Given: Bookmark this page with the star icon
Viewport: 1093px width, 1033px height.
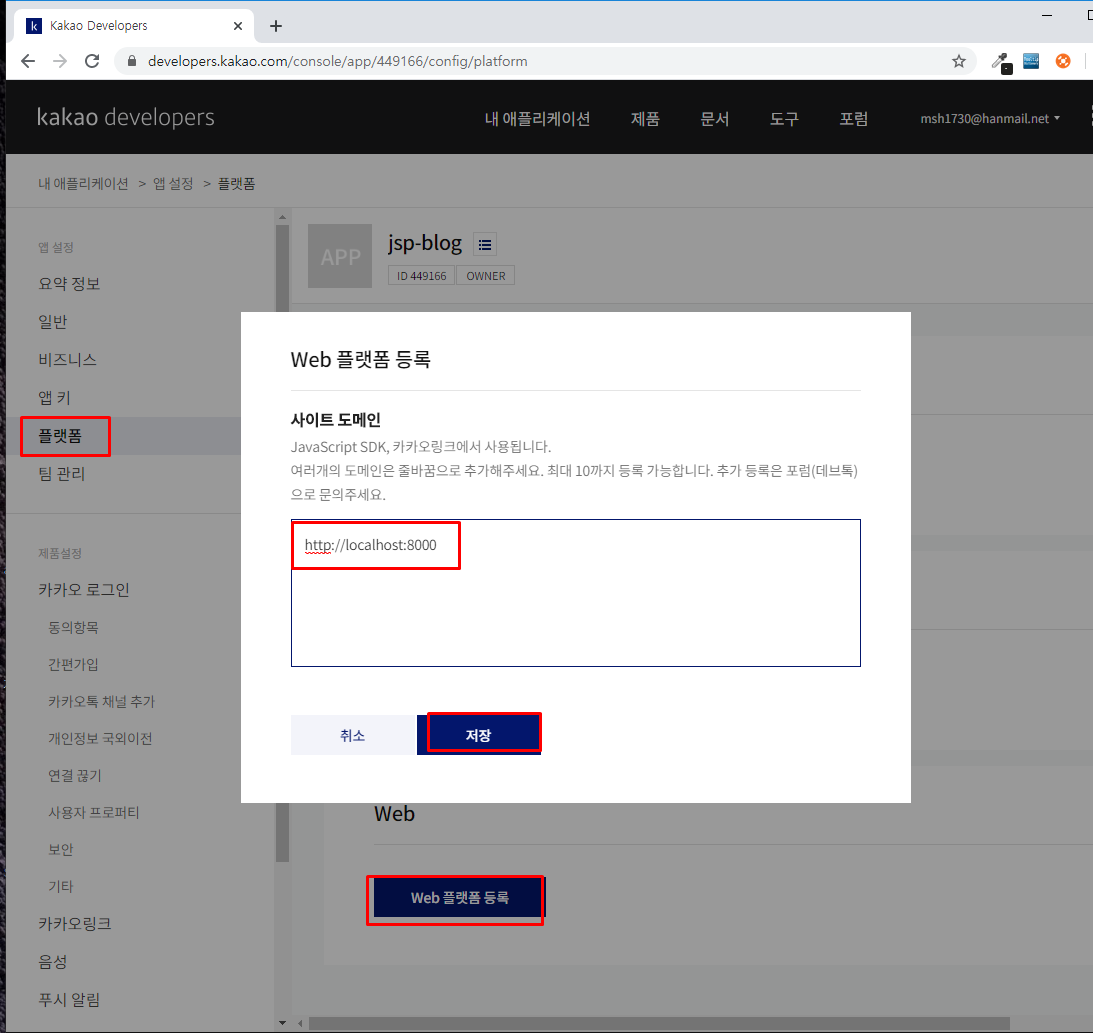Looking at the screenshot, I should pos(959,61).
